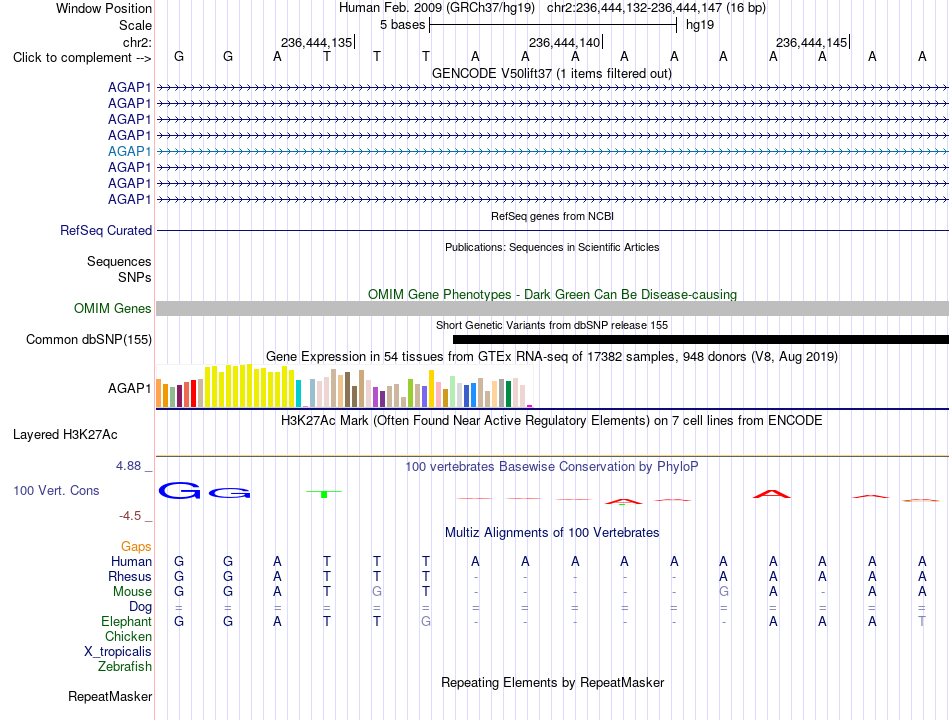This screenshot has height=720, width=950.
Task: Click the bright red bar in the GTEx chart
Action: (193, 393)
